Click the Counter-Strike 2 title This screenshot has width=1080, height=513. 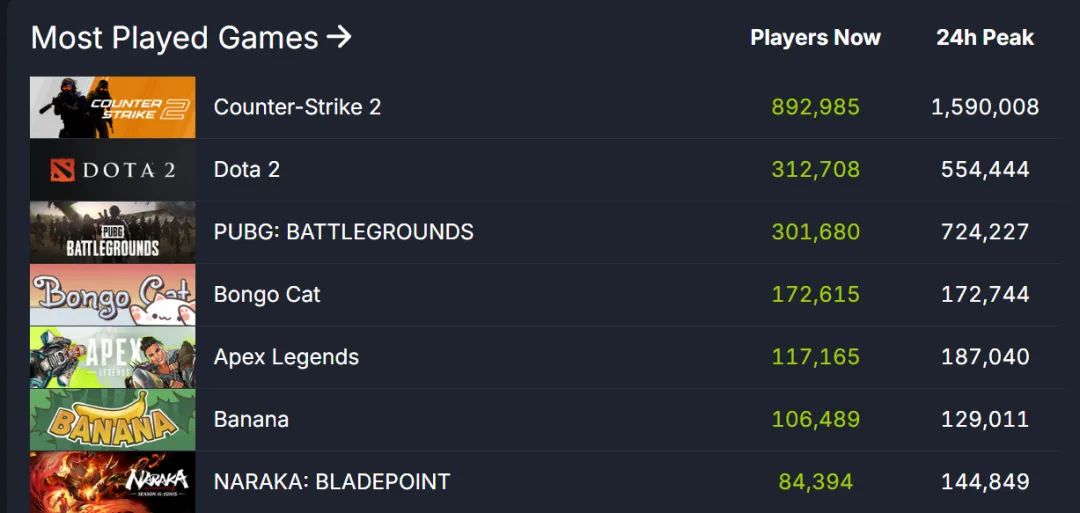tap(297, 107)
